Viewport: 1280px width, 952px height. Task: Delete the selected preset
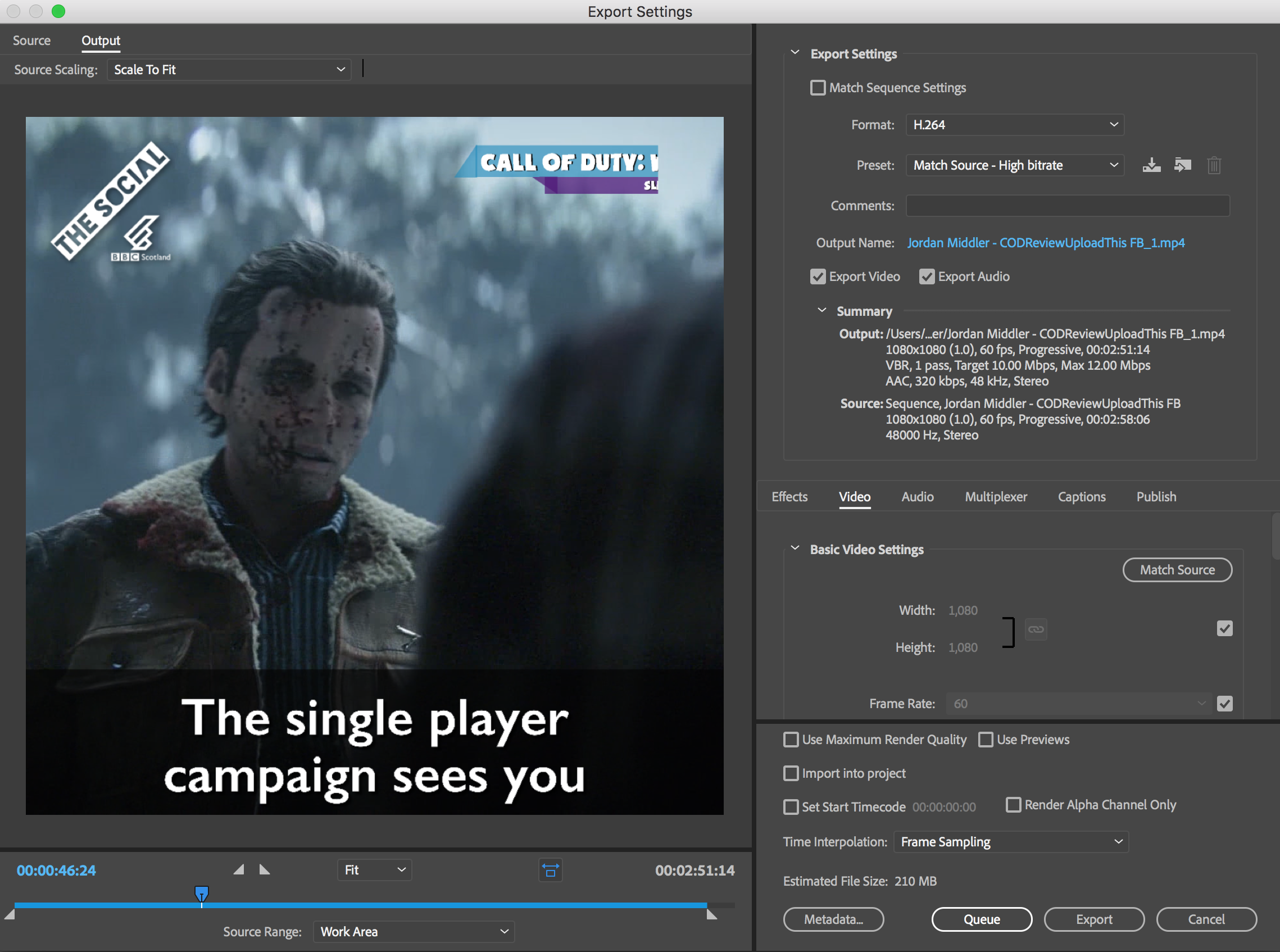point(1214,165)
